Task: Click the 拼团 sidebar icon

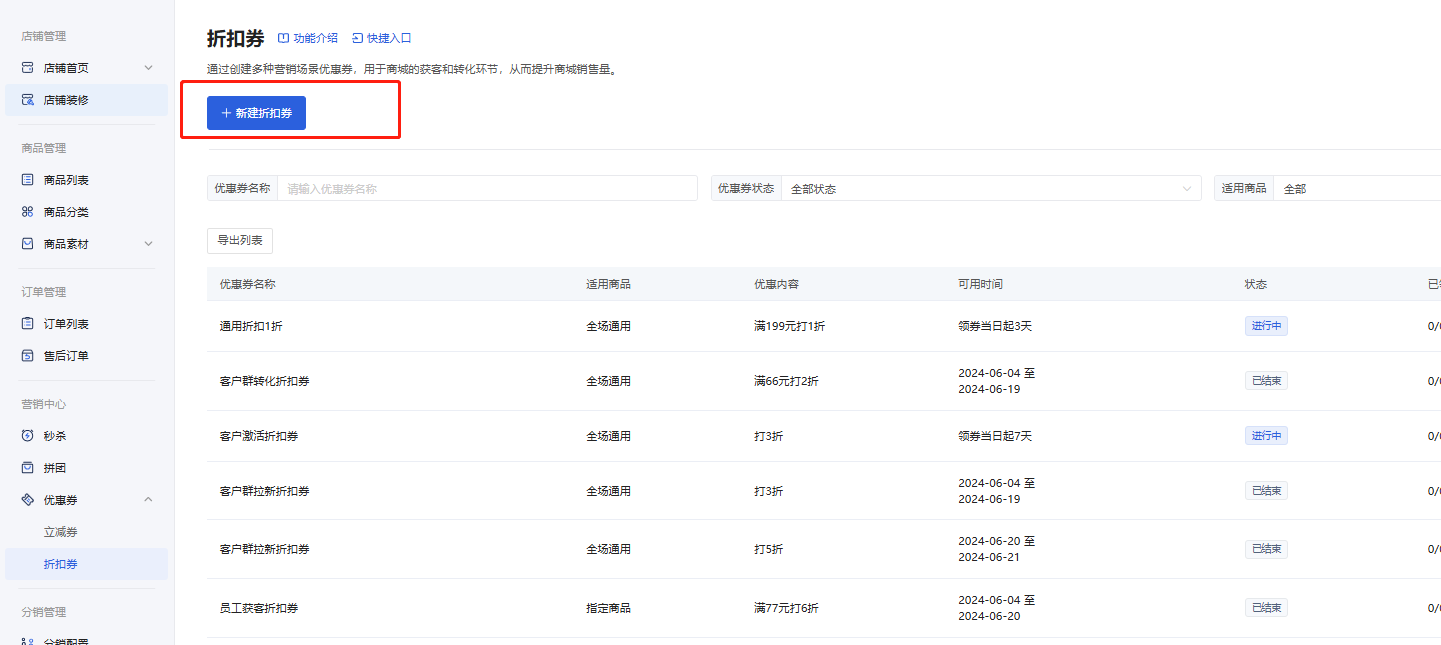Action: click(28, 468)
